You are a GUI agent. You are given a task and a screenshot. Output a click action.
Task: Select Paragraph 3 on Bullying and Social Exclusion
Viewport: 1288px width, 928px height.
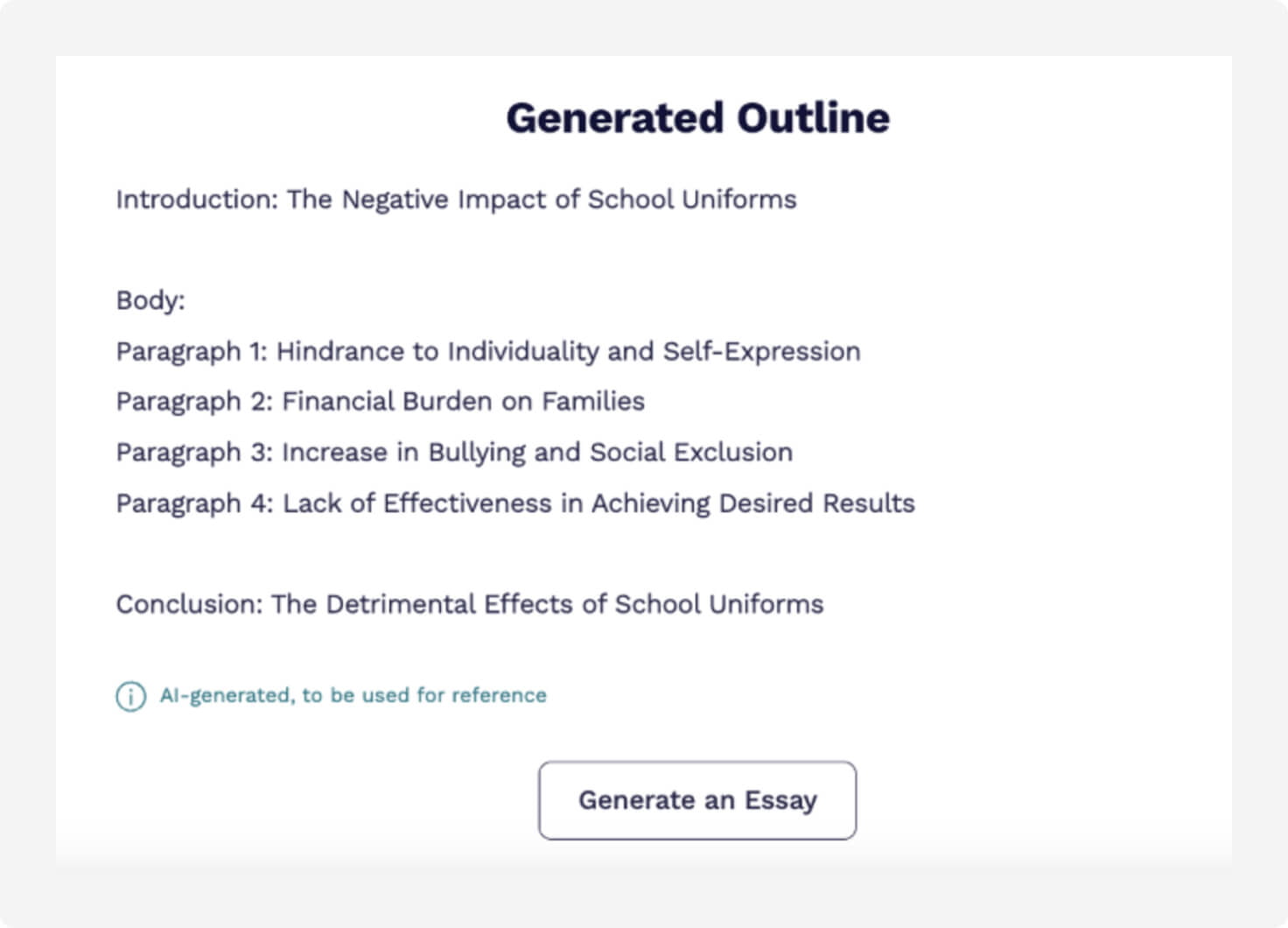[x=455, y=453]
